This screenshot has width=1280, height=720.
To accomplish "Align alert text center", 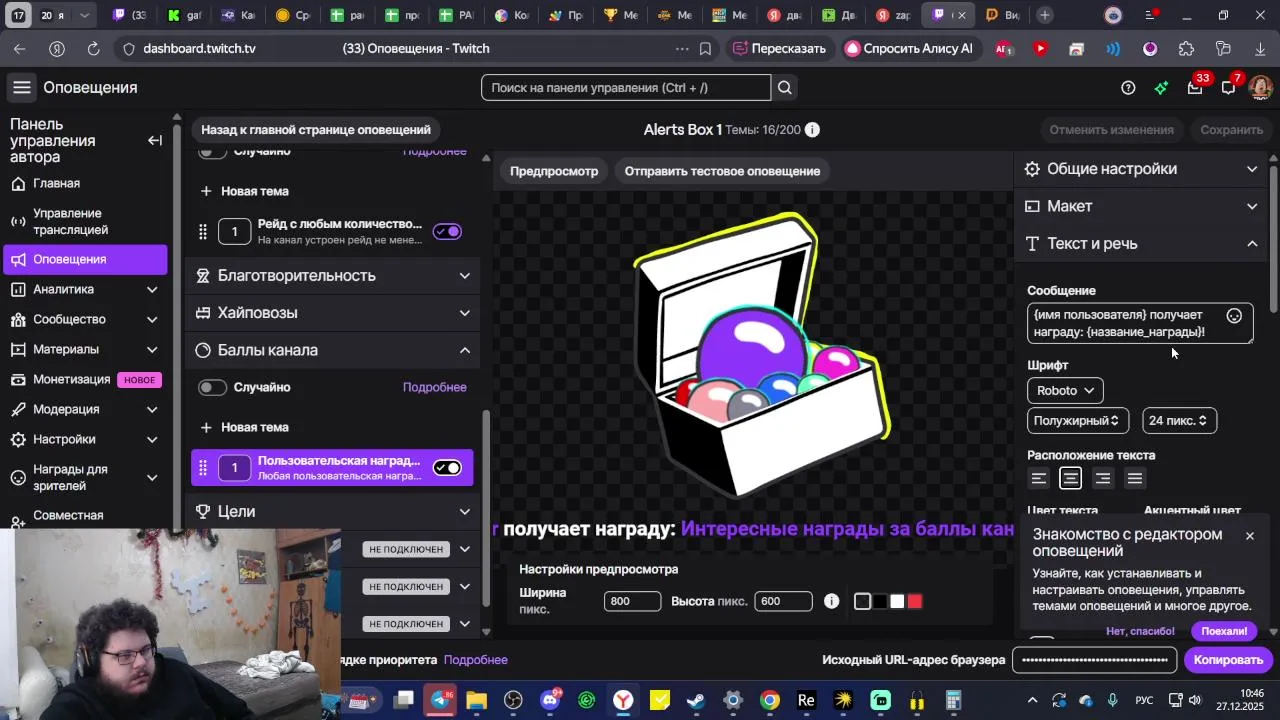I will pyautogui.click(x=1071, y=479).
